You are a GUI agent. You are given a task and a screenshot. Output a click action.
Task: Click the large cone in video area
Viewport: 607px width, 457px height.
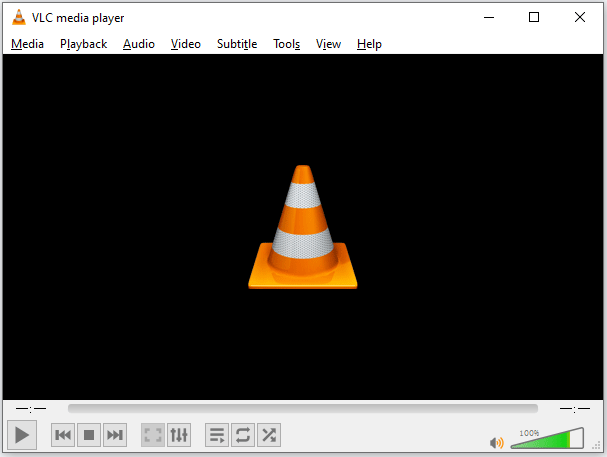303,227
